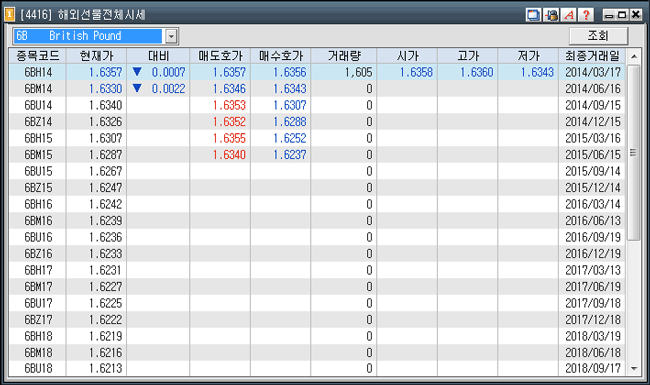The width and height of the screenshot is (650, 385).
Task: Click the 저가 column header
Action: point(528,56)
